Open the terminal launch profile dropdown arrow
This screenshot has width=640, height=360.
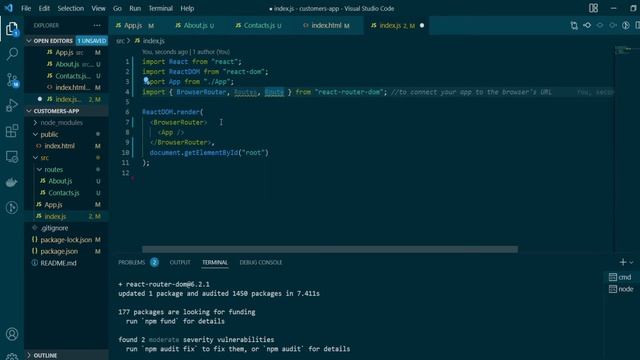(632, 262)
